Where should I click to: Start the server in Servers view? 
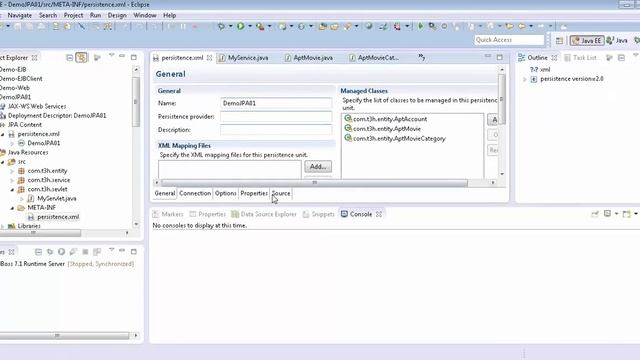pos(61,252)
